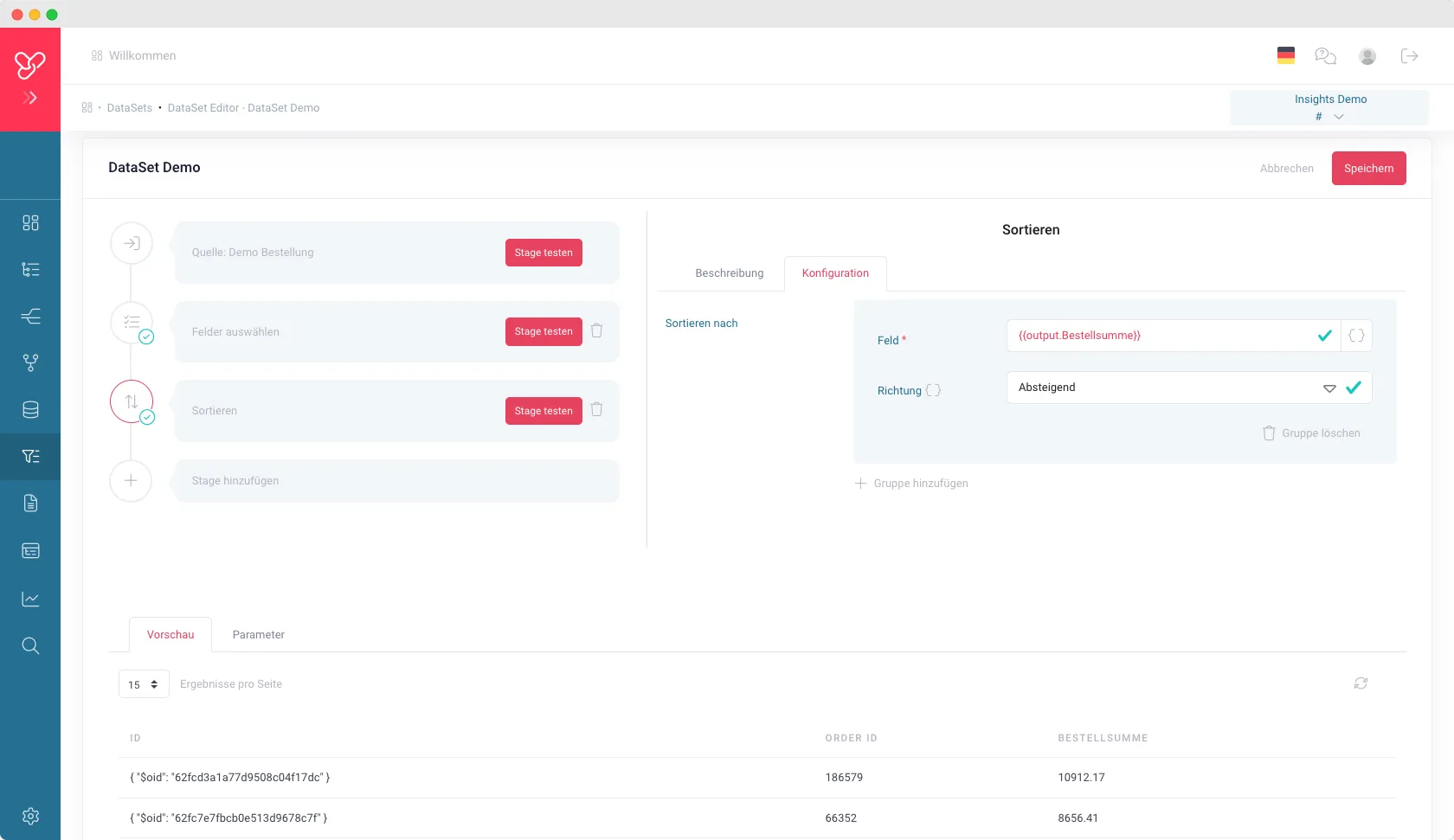Open the dashboard grid icon in sidebar
1454x840 pixels.
(x=30, y=223)
